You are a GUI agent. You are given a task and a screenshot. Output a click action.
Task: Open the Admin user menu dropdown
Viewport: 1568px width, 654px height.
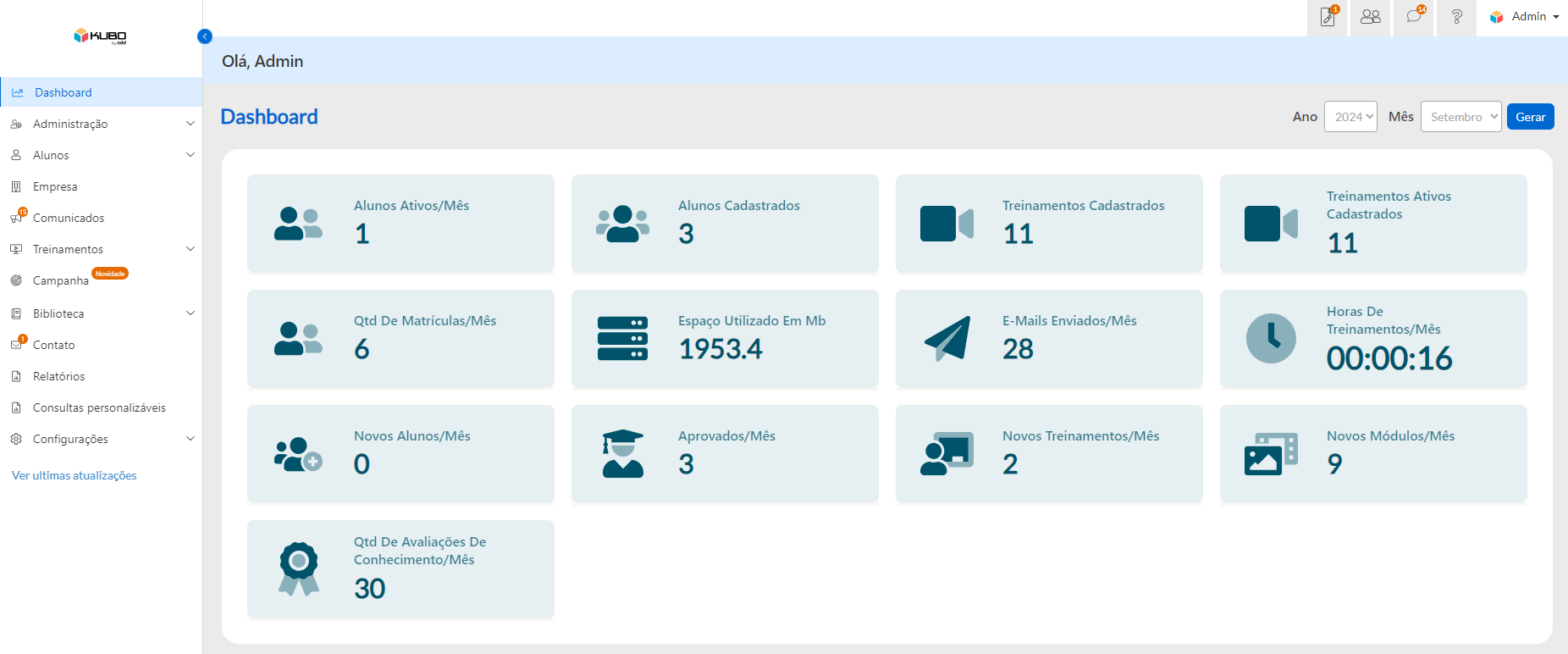pos(1525,17)
